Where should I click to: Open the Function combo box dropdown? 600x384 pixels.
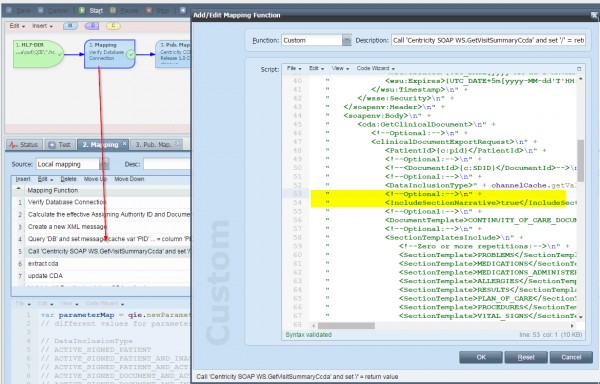pos(347,40)
